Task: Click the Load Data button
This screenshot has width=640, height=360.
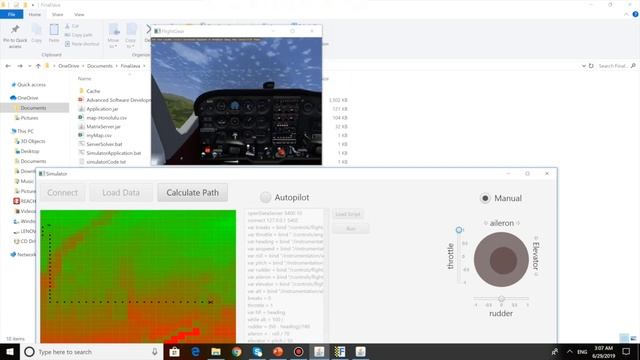Action: pyautogui.click(x=121, y=193)
